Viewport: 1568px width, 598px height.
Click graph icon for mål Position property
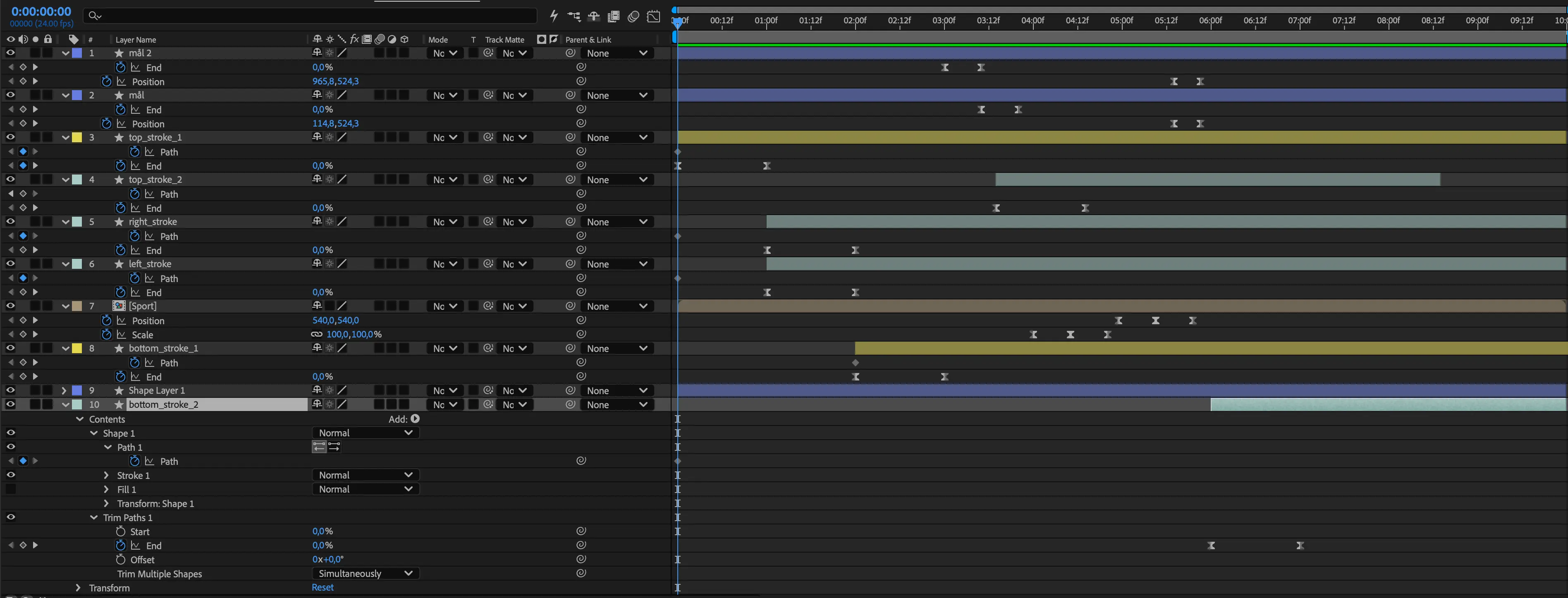click(121, 124)
